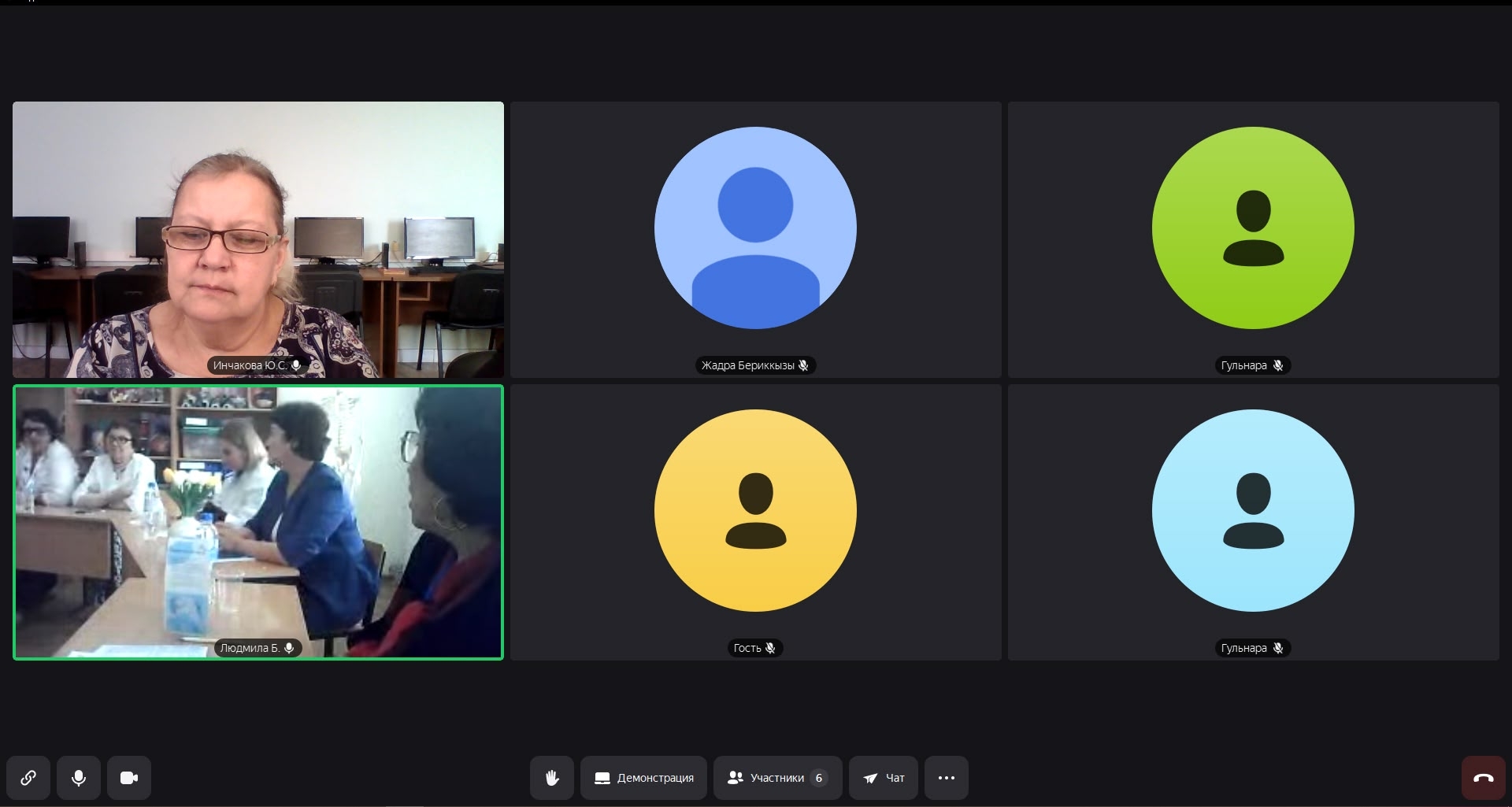Image resolution: width=1512 pixels, height=807 pixels.
Task: Click the Гость name label
Action: (x=747, y=648)
